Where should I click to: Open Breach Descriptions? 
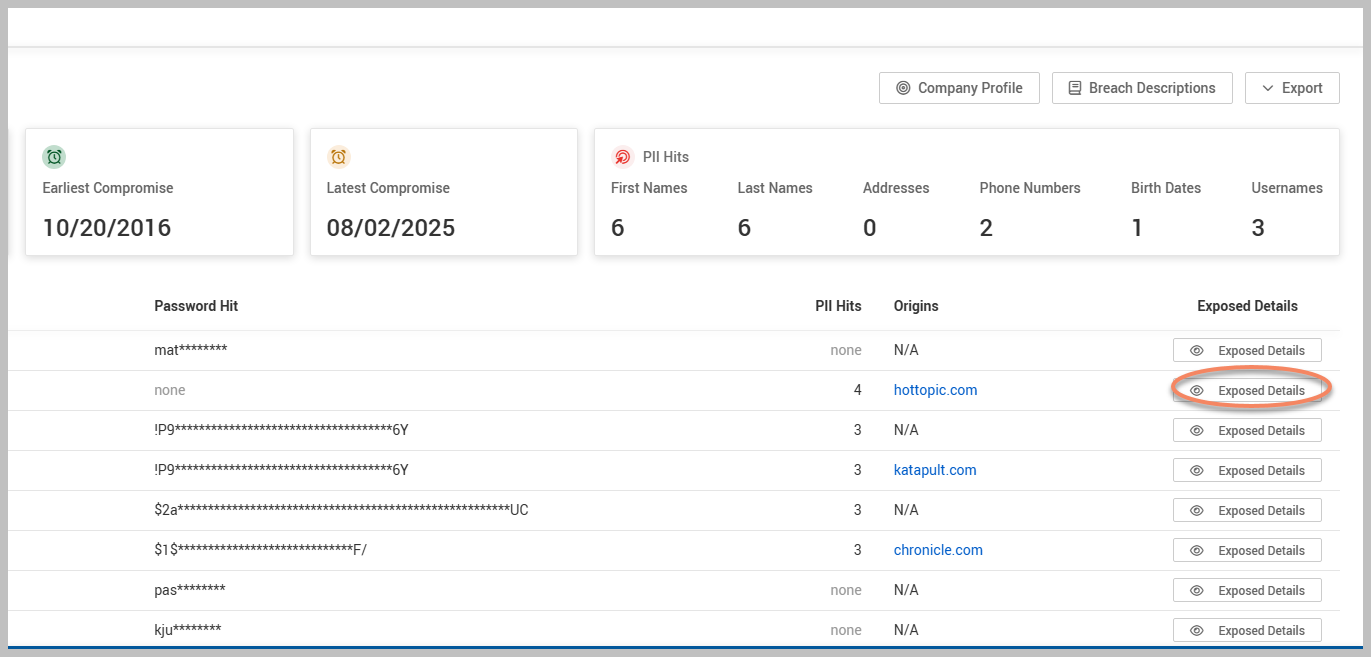1141,88
